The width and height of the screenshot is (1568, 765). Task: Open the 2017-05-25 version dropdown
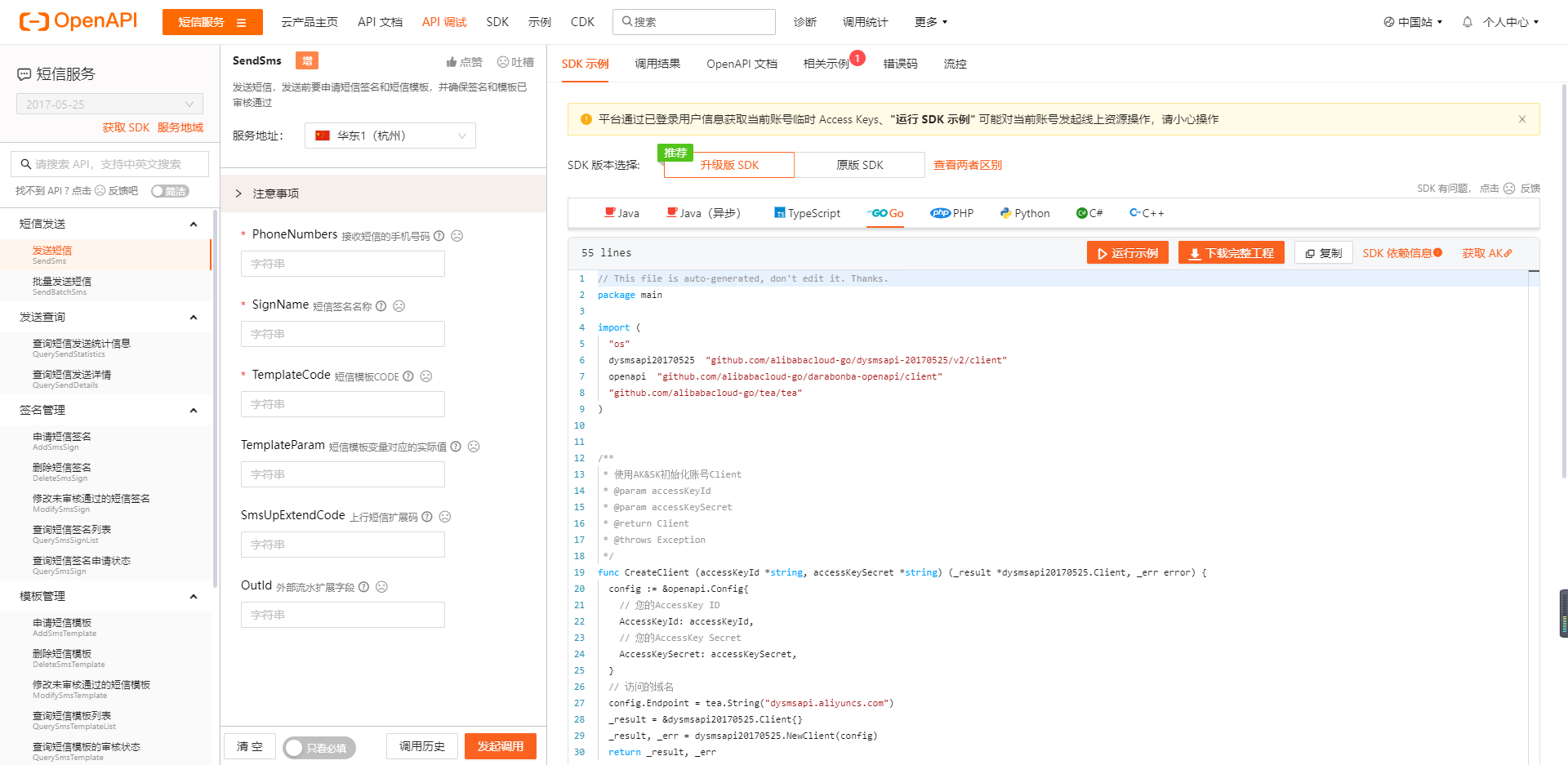coord(109,104)
